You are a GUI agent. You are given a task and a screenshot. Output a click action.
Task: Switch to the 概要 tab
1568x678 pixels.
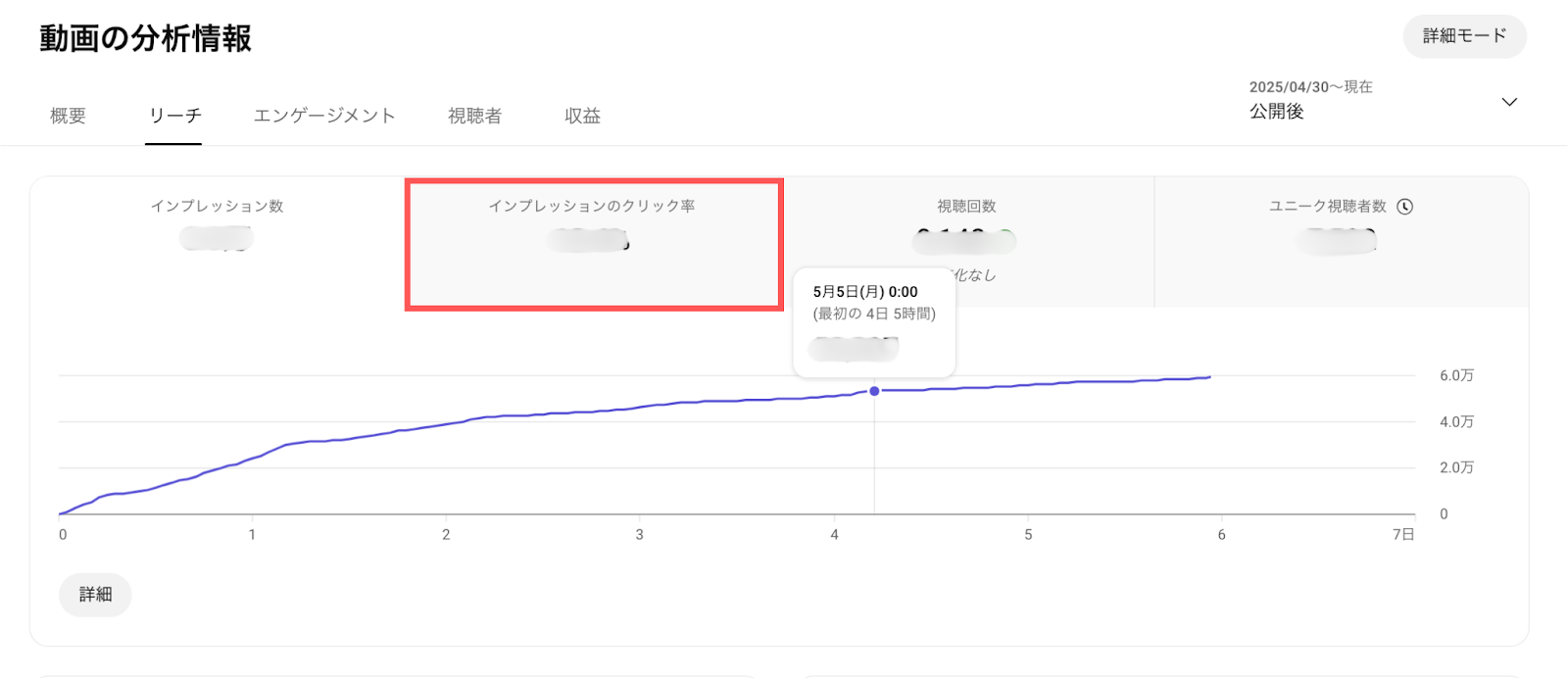(69, 116)
